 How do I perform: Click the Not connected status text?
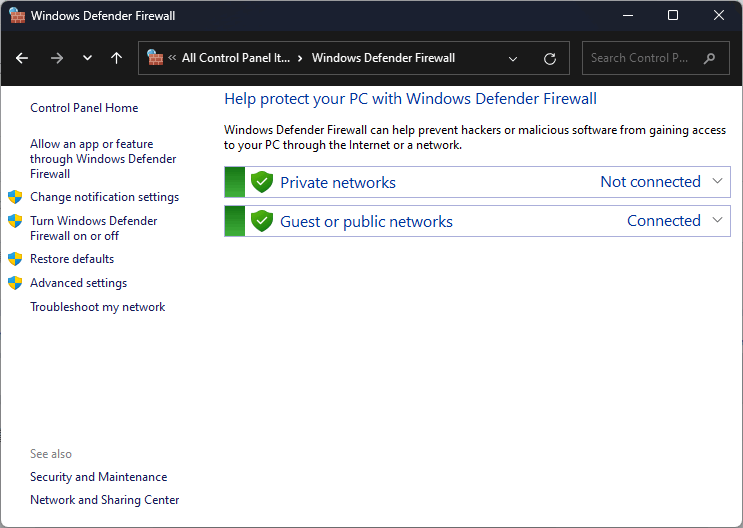650,182
